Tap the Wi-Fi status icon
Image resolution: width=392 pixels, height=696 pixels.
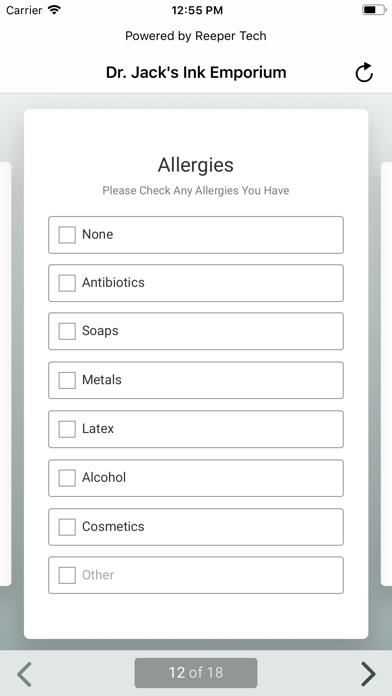pos(55,10)
